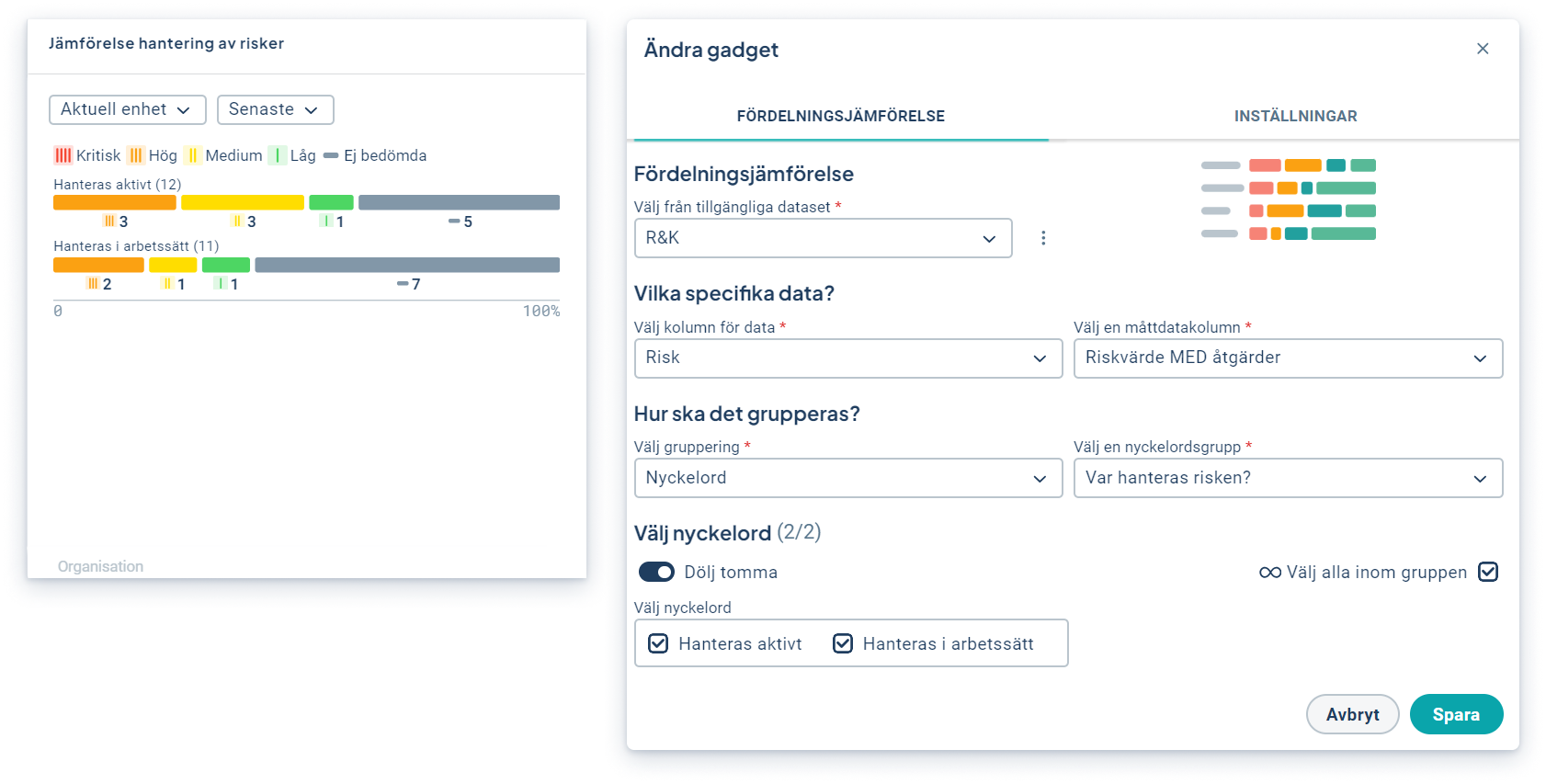Click the Ej bedömda count 5 label
Screen dimensions: 1546x784
point(460,222)
